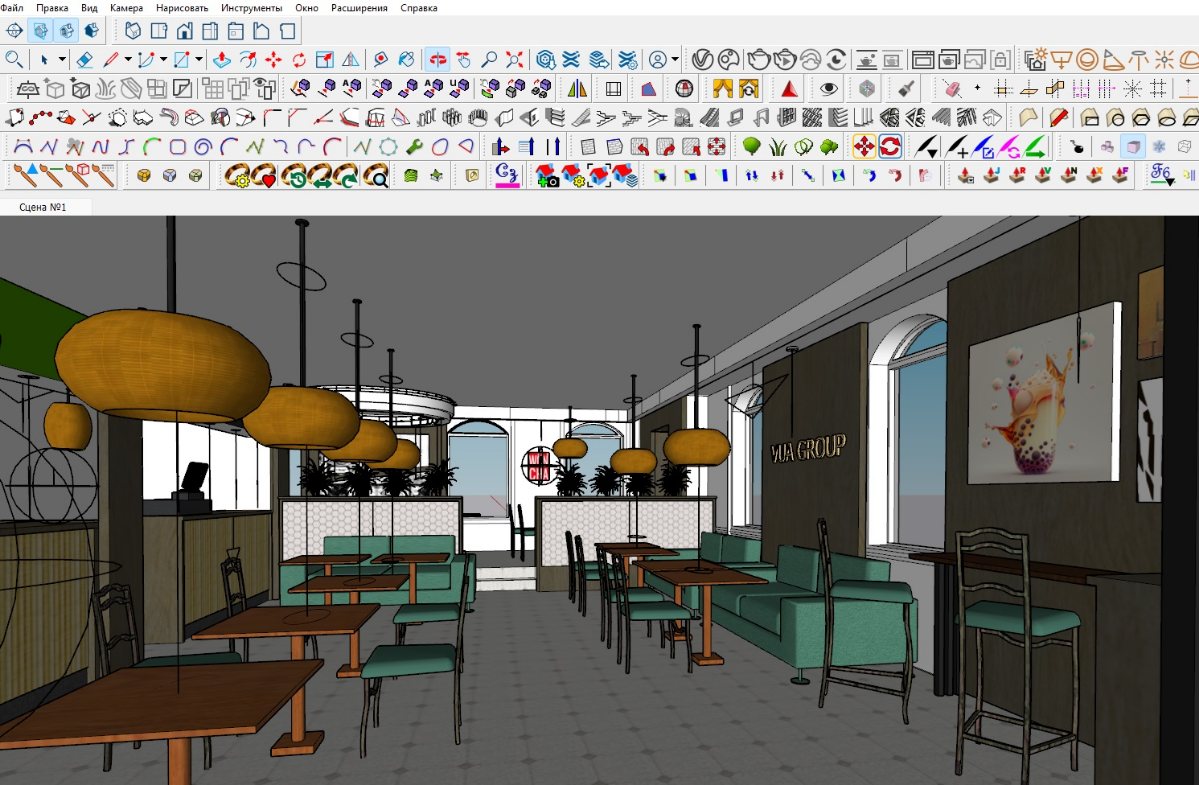The height and width of the screenshot is (785, 1199).
Task: Switch to the Сцена №1 tab
Action: 42,207
